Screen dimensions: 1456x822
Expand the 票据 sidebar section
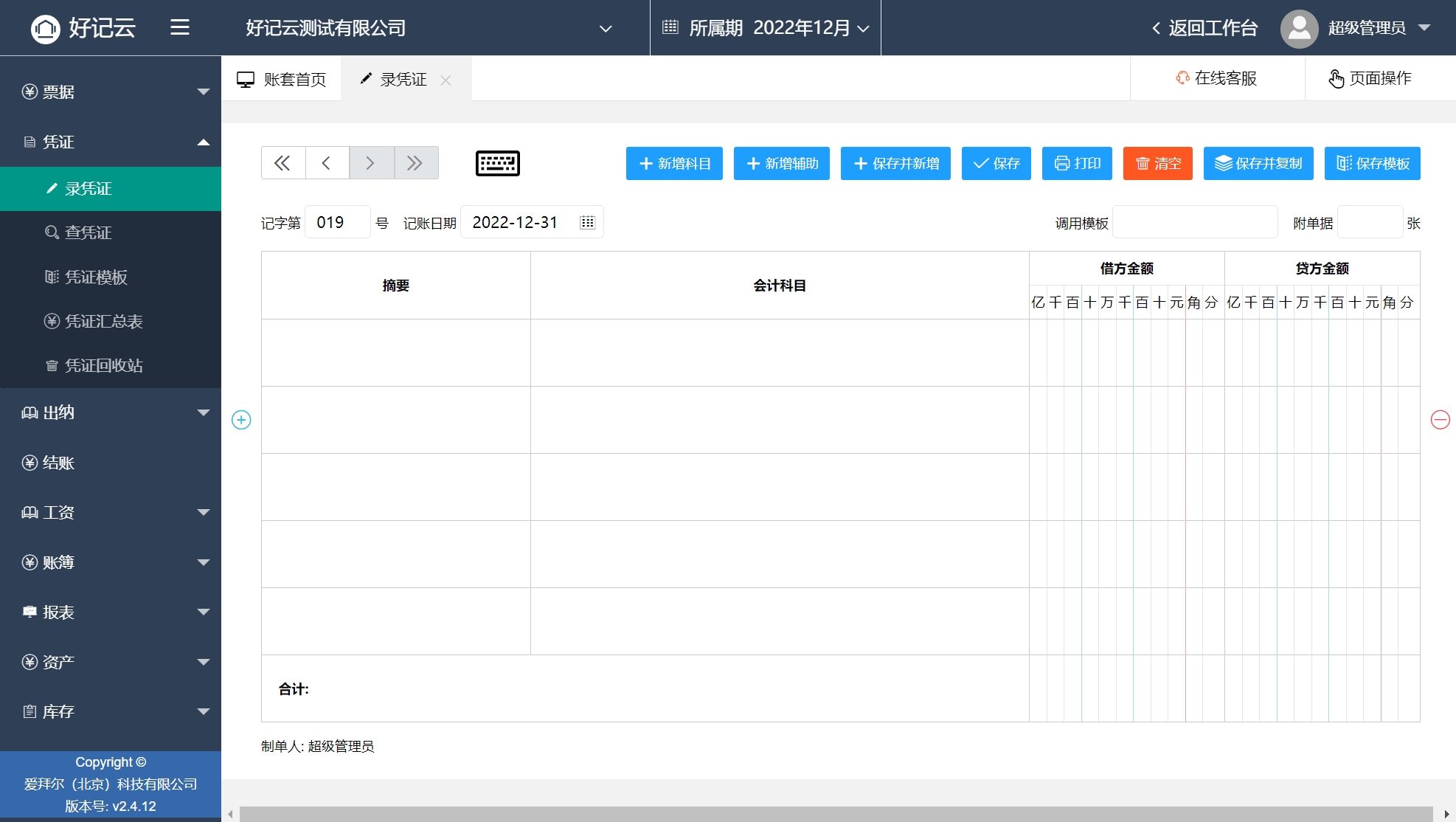[x=111, y=91]
